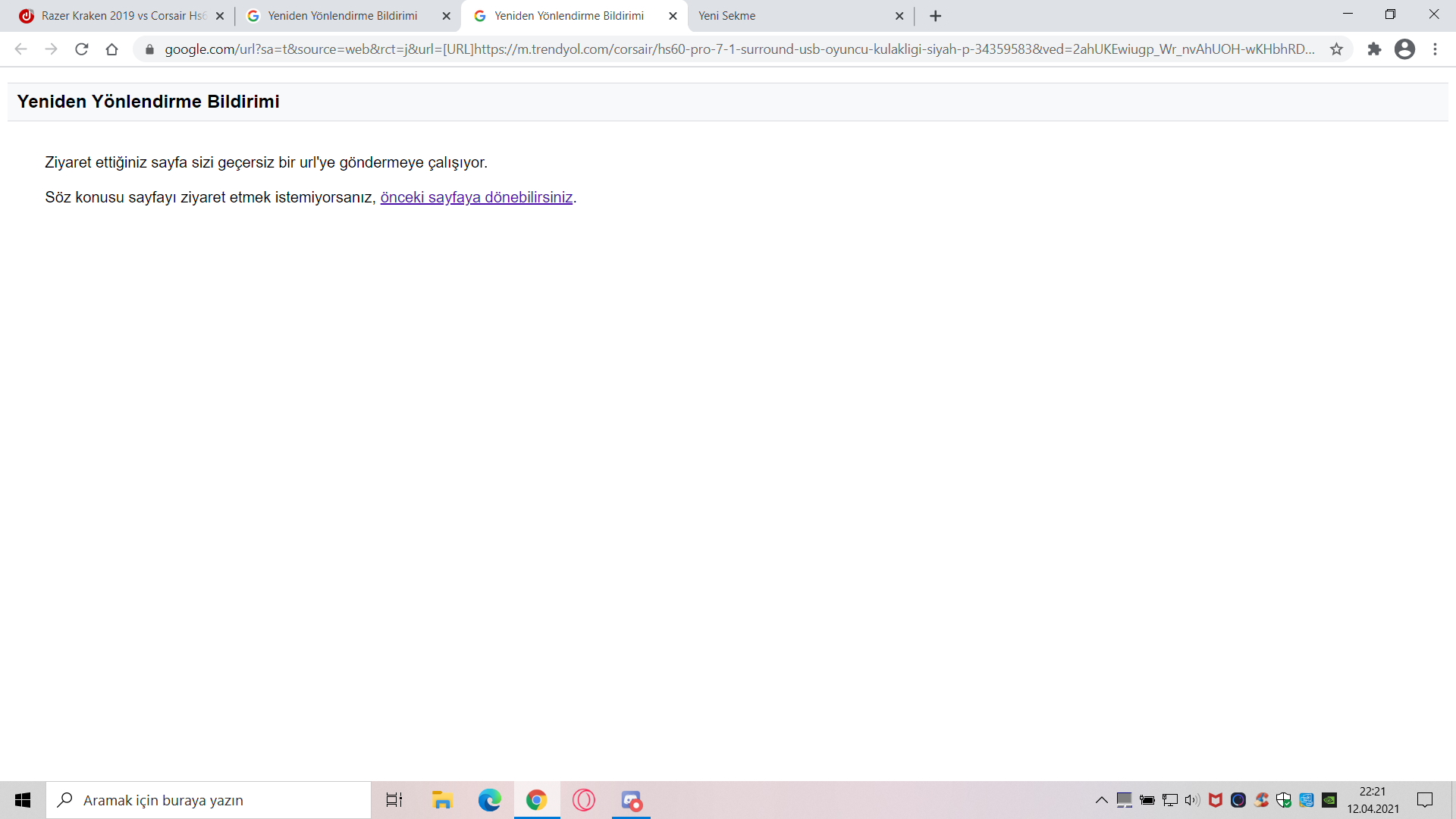
Task: Close the Yeni Sekme tab
Action: [x=899, y=16]
